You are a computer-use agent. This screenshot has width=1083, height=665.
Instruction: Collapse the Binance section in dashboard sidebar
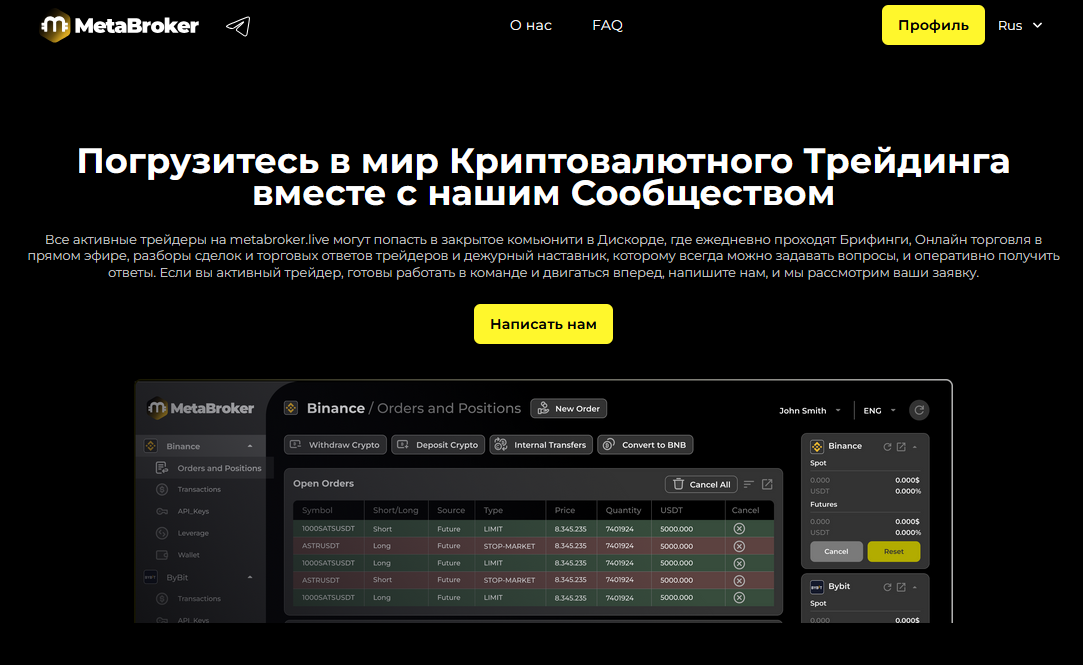250,446
